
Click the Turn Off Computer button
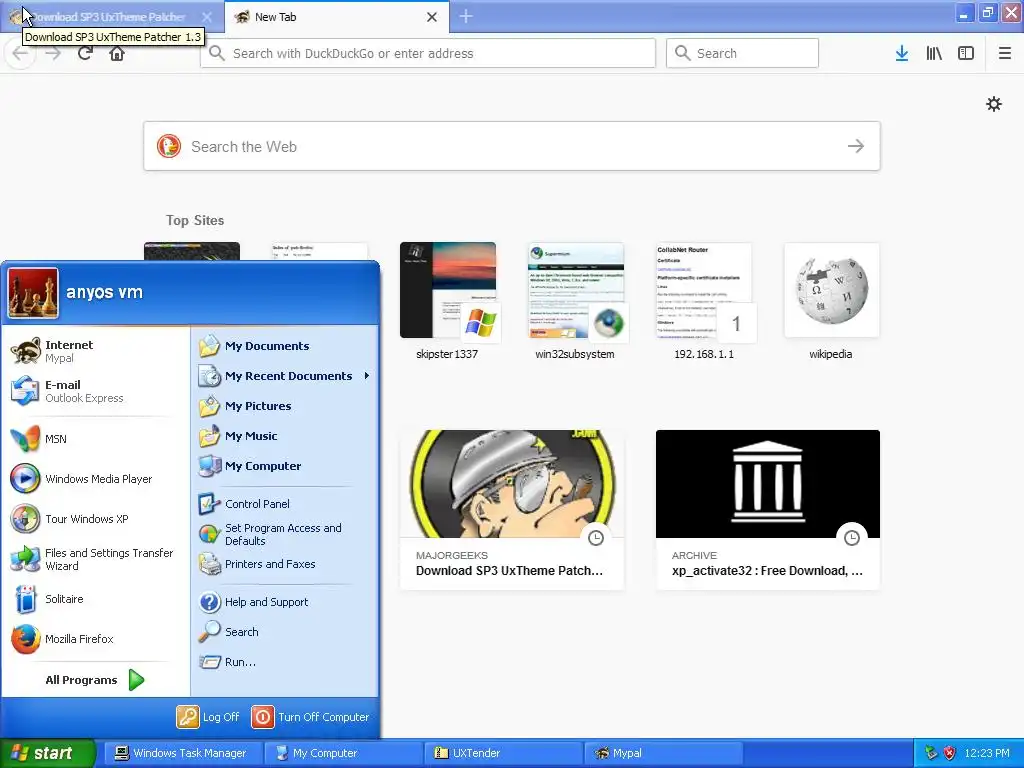(310, 717)
